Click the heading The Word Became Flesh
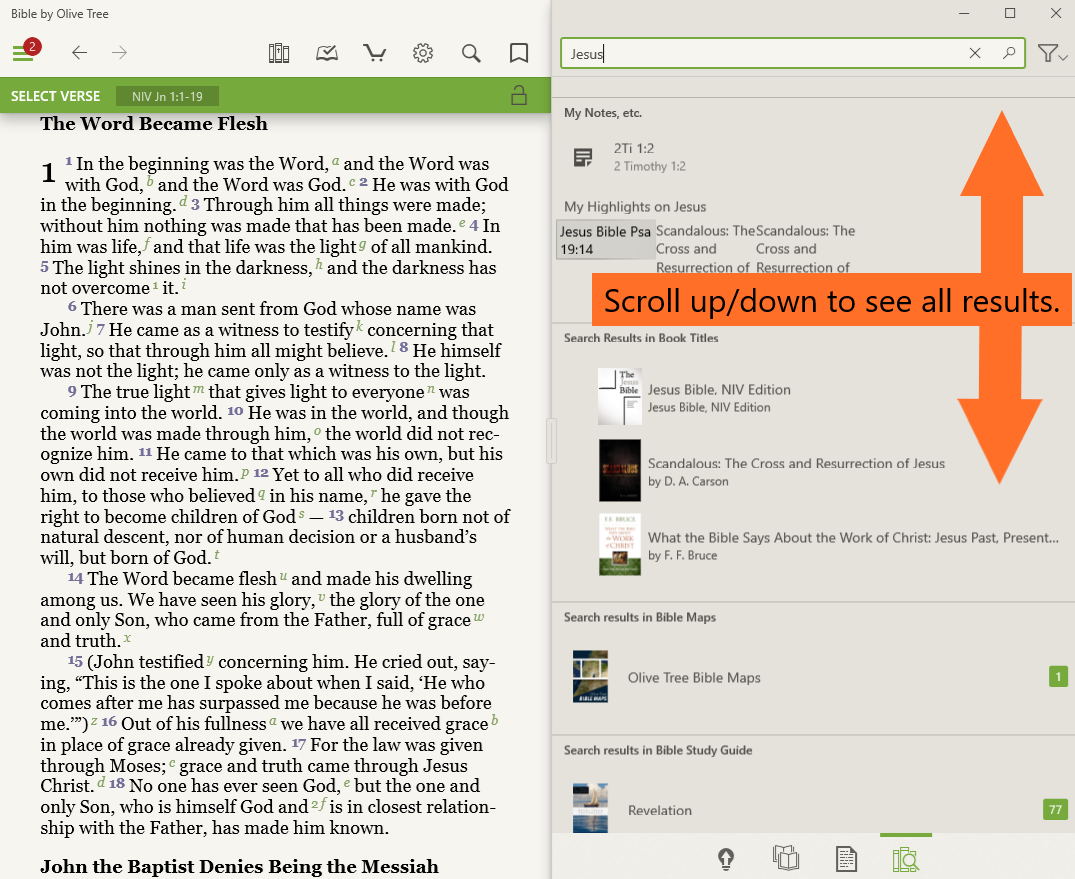This screenshot has width=1075, height=879. 154,124
